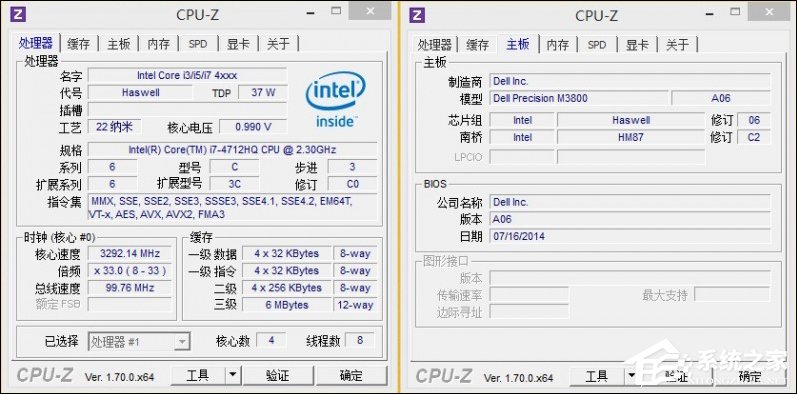Click the thread count field showing 8
This screenshot has height=394, width=797.
point(360,340)
